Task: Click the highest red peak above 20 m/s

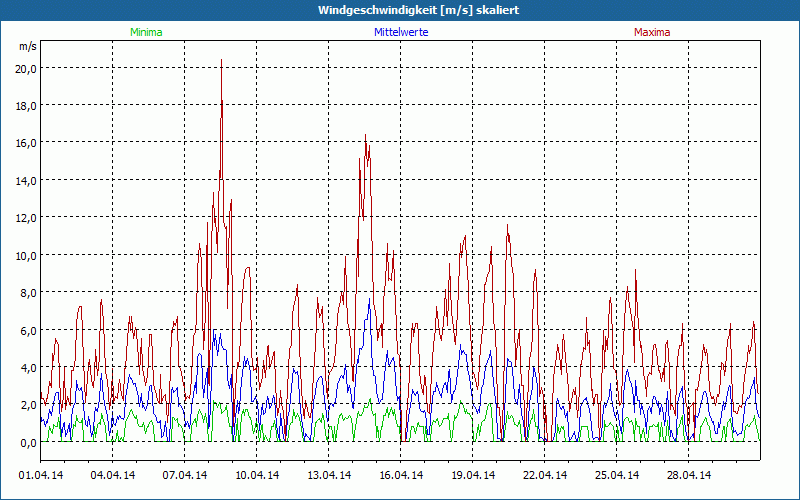Action: (221, 60)
